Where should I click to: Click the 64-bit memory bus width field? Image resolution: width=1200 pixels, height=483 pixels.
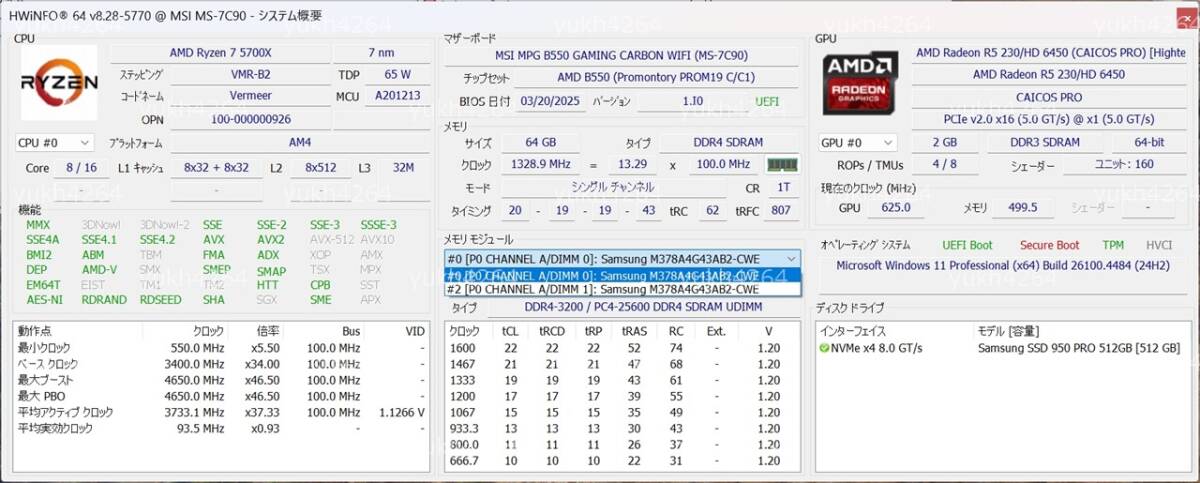[x=1149, y=143]
